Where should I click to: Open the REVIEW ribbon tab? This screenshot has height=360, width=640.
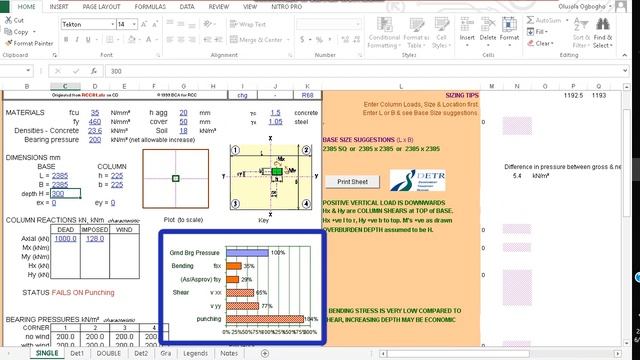(219, 7)
